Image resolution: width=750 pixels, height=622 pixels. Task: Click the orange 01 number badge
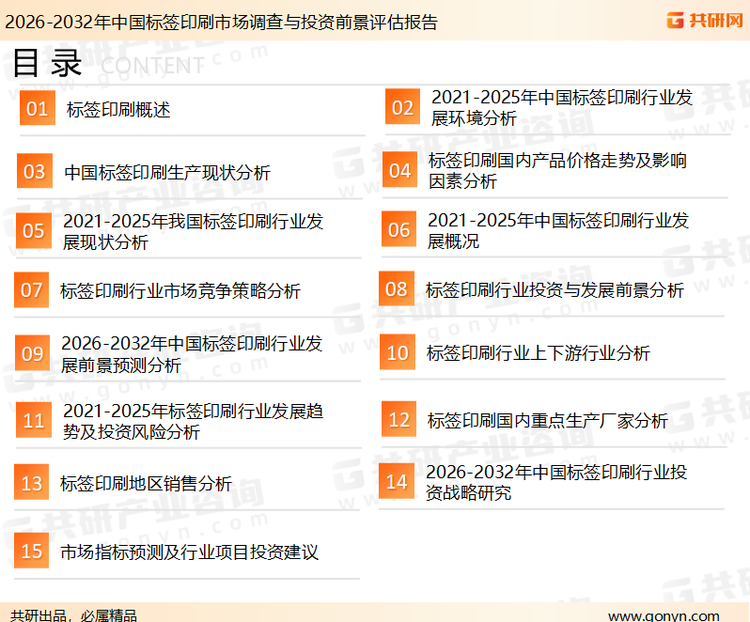pos(37,108)
